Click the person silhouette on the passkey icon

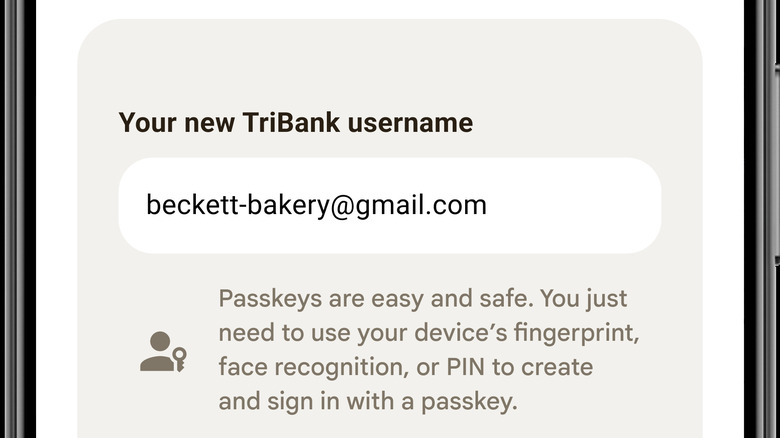(155, 351)
